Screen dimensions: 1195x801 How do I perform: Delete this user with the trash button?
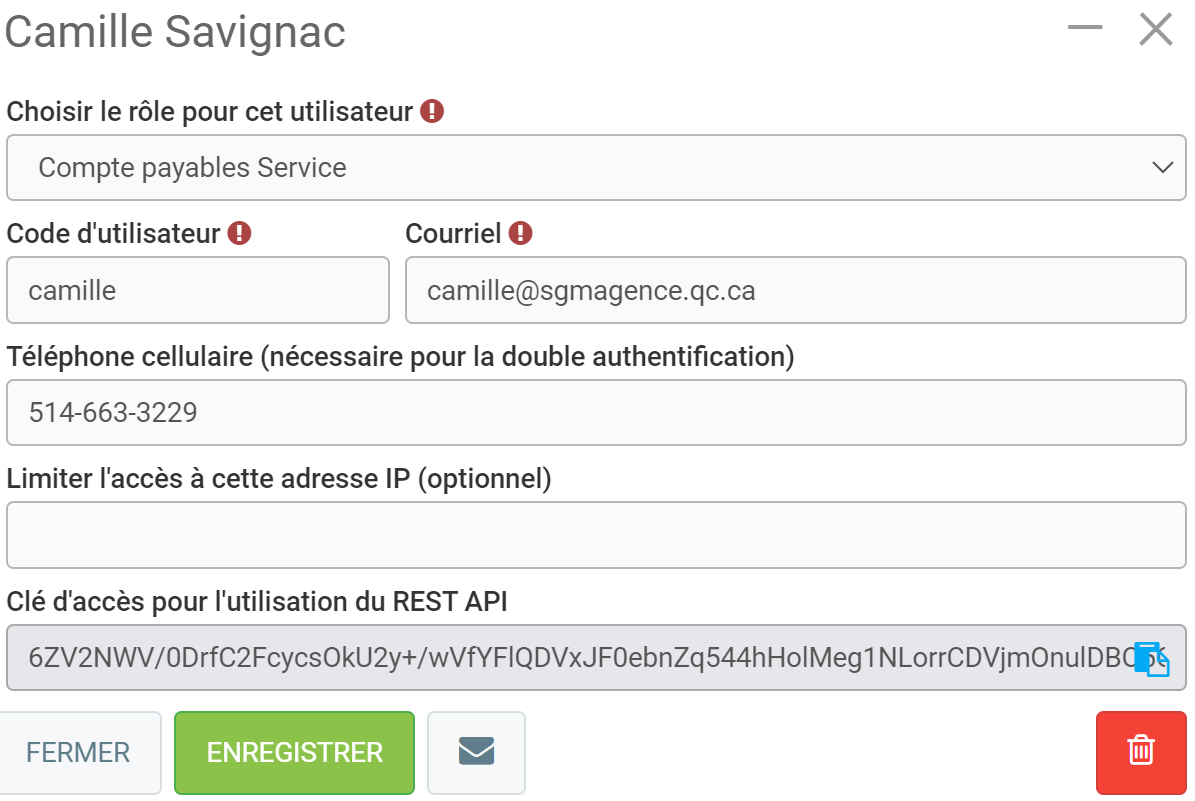point(1141,752)
